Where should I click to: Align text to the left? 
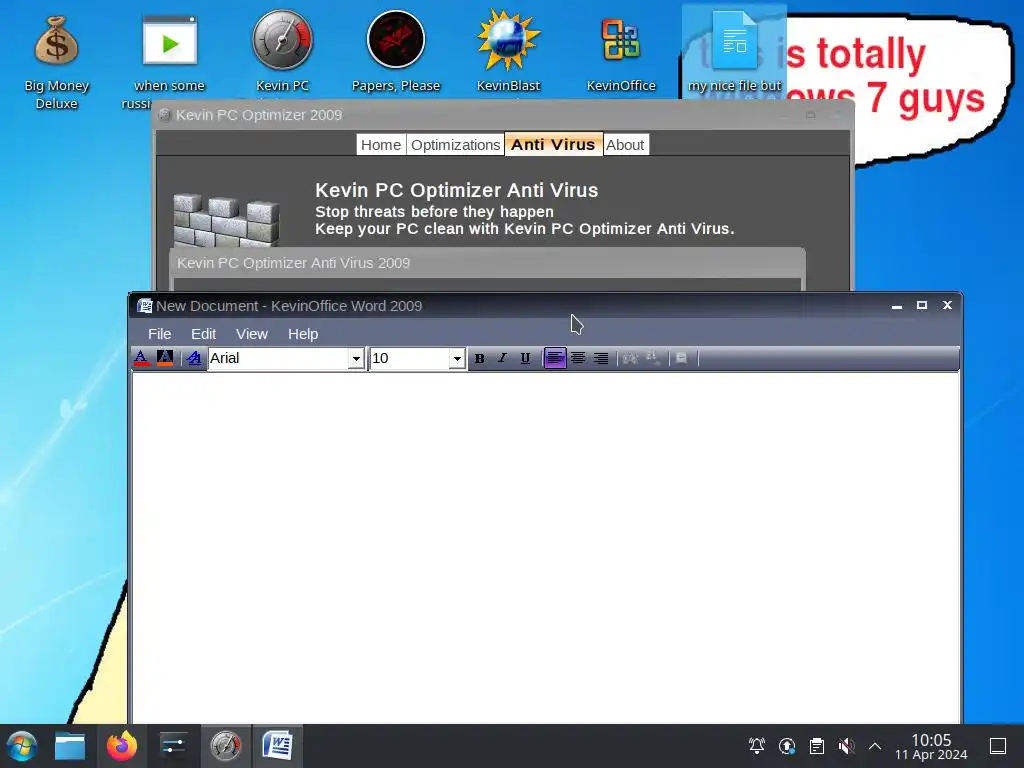[x=554, y=358]
